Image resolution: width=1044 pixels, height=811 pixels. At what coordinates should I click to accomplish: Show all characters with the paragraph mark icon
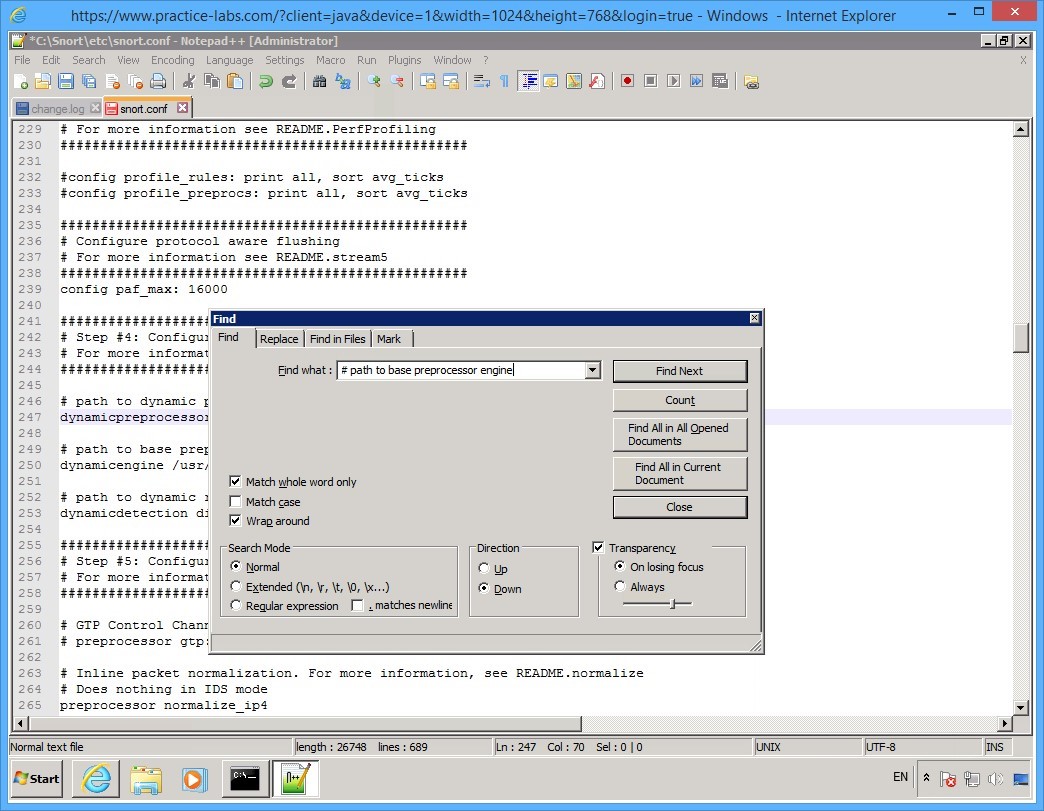click(503, 81)
